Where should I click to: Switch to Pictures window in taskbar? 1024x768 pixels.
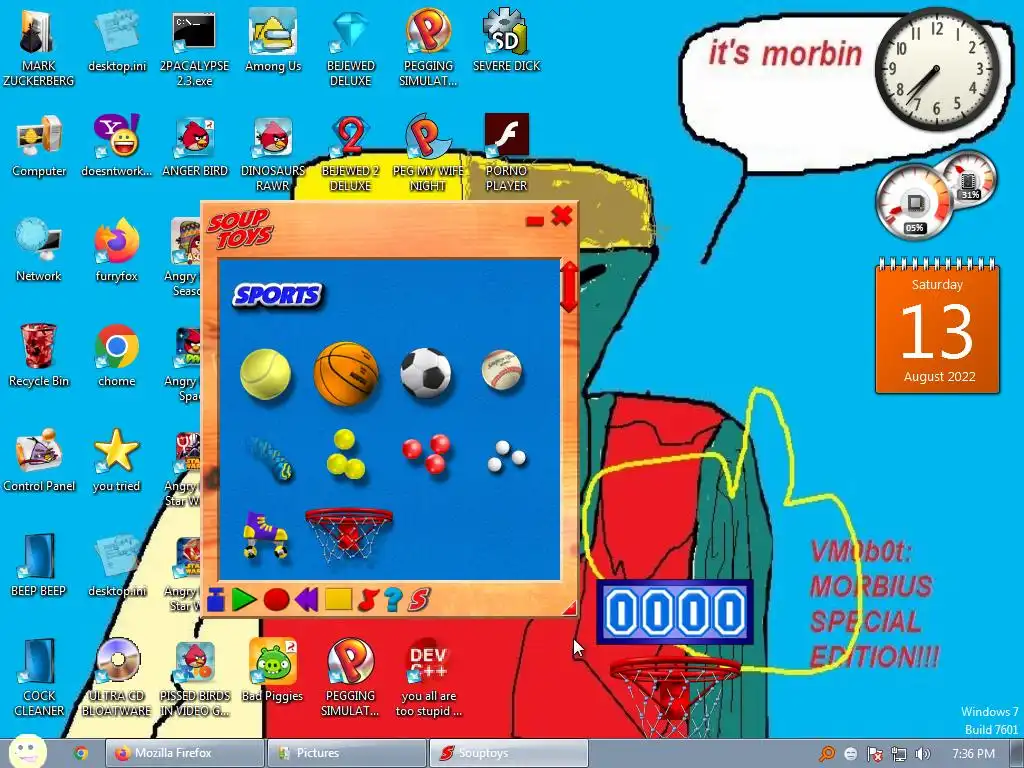[347, 753]
